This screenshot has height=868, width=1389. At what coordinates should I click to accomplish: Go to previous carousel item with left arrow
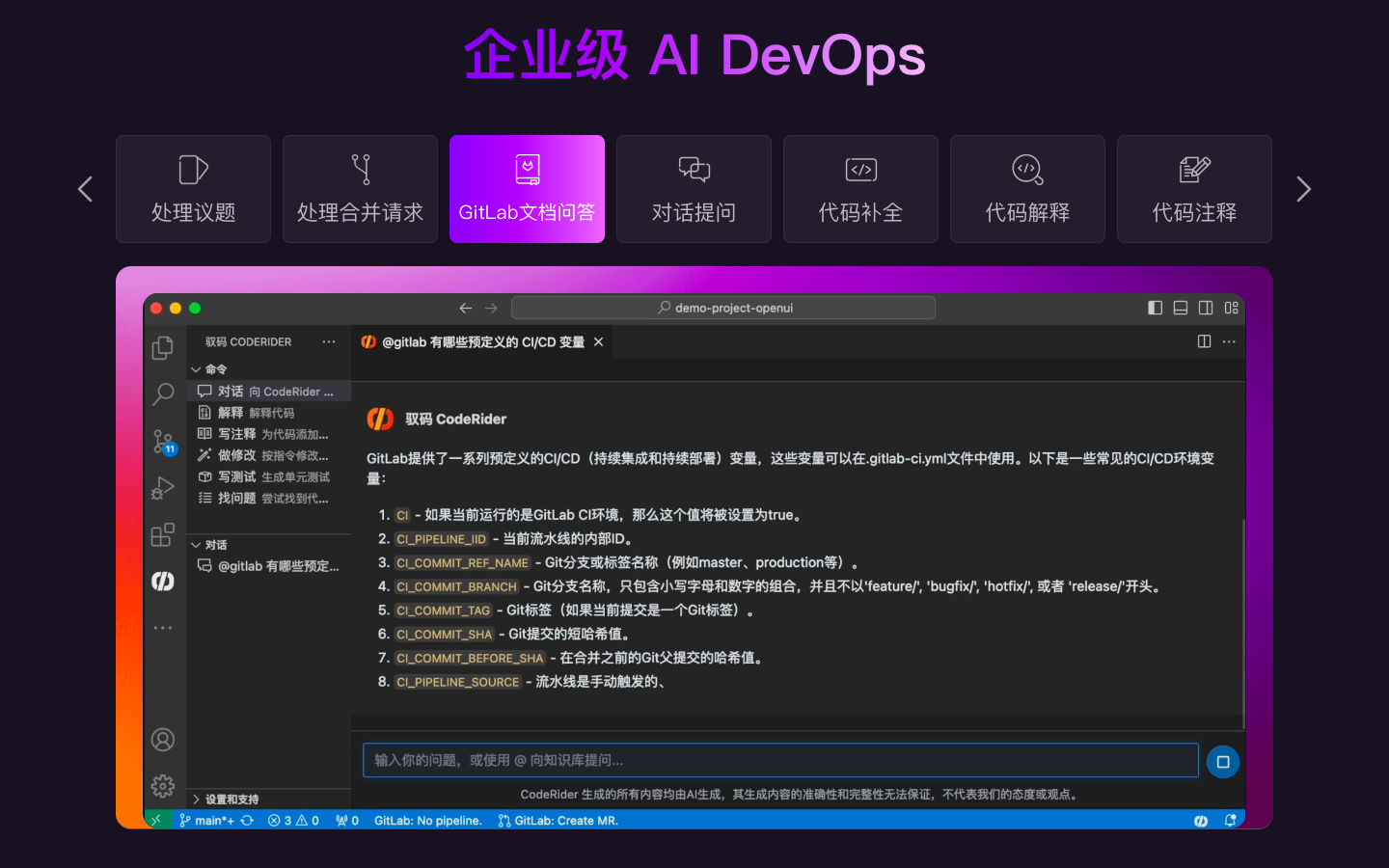coord(85,189)
